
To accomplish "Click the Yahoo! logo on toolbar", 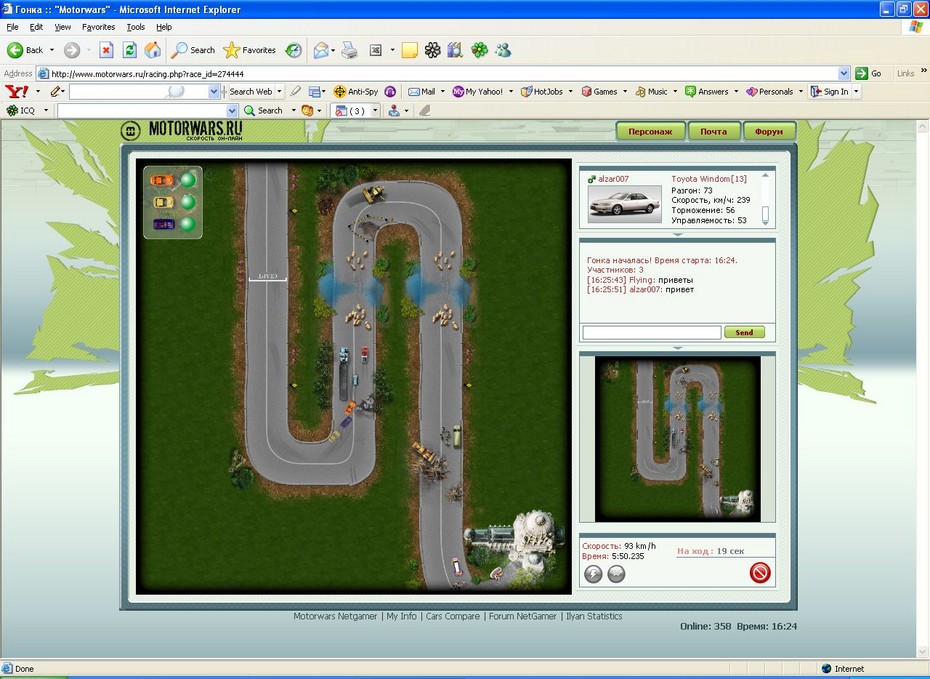I will coord(17,91).
